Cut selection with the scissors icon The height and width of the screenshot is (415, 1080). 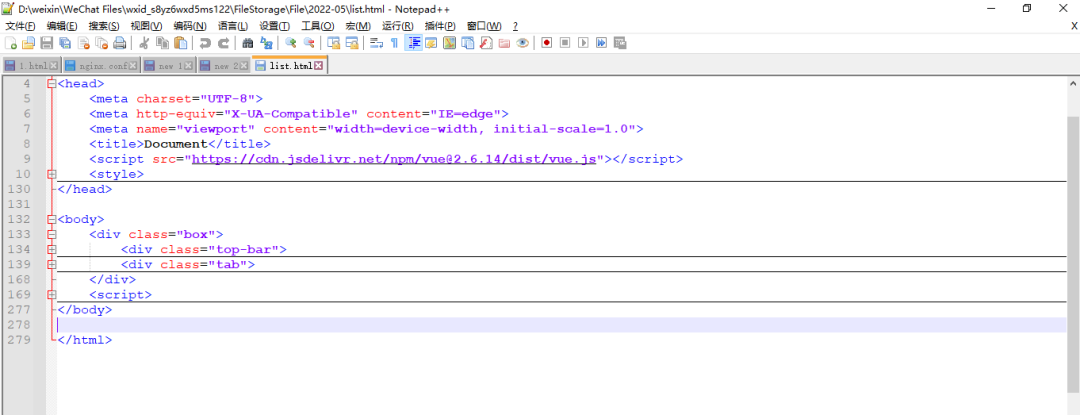click(x=144, y=43)
